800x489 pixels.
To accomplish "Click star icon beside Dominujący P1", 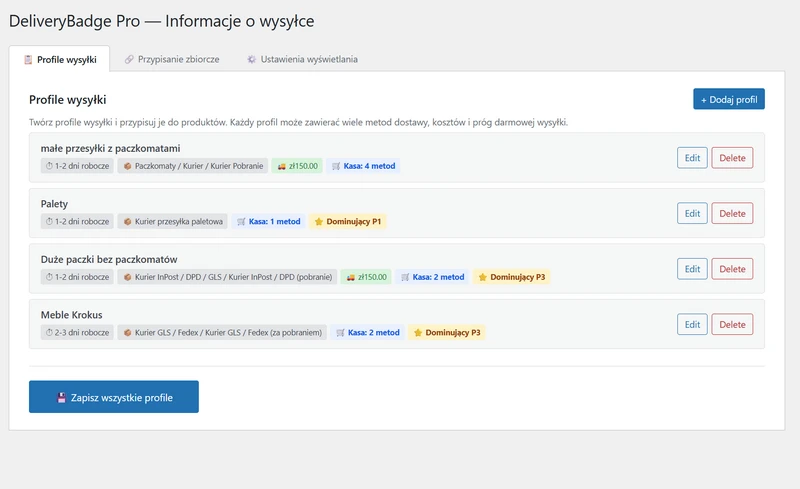I will (319, 222).
